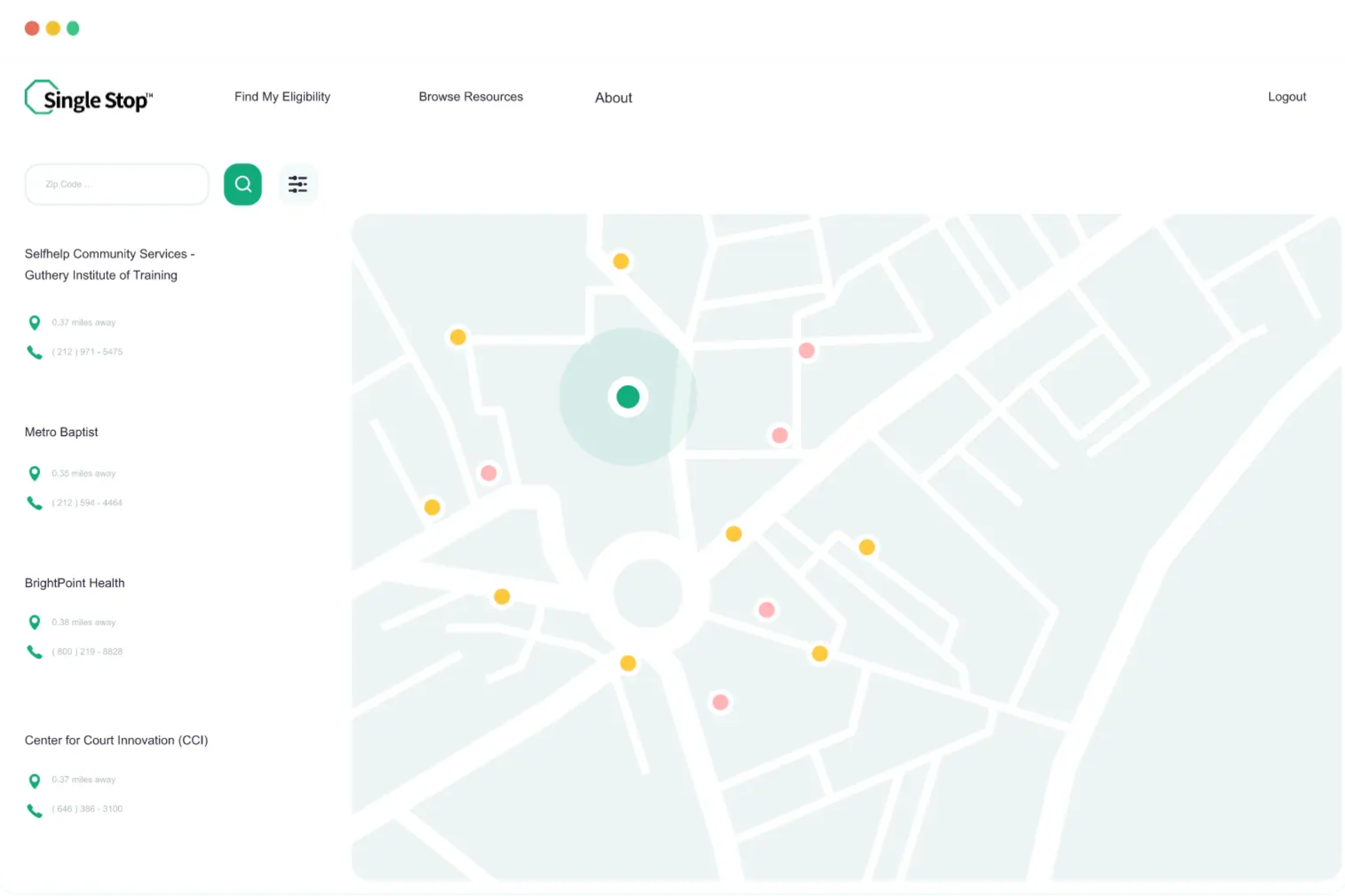This screenshot has height=896, width=1345.
Task: Open the filter sliders settings
Action: point(298,184)
